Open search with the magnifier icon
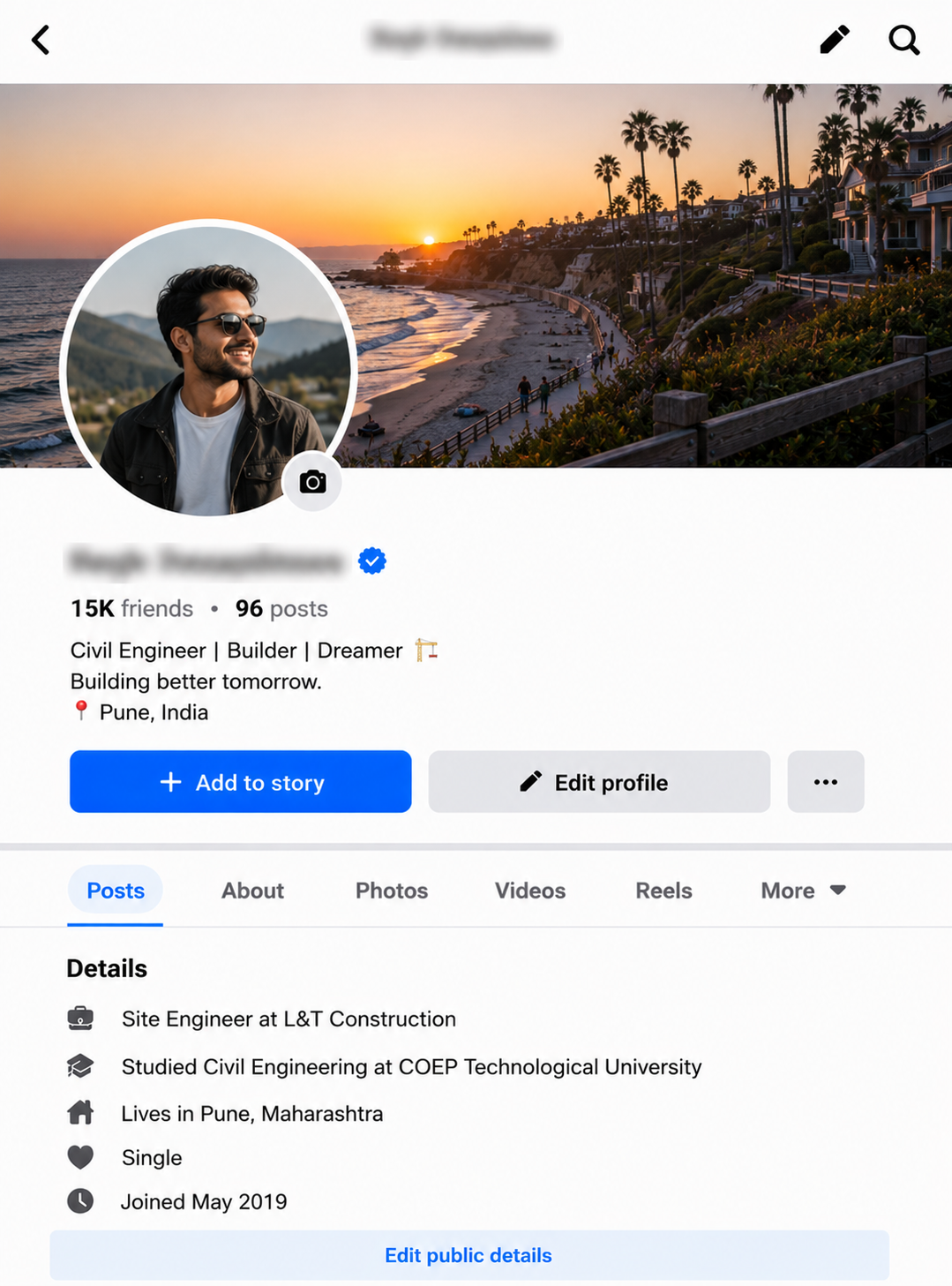Image resolution: width=952 pixels, height=1286 pixels. [904, 40]
